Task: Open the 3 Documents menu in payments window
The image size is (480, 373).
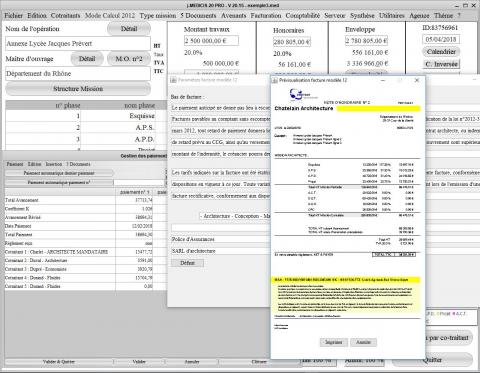Action: coord(78,164)
